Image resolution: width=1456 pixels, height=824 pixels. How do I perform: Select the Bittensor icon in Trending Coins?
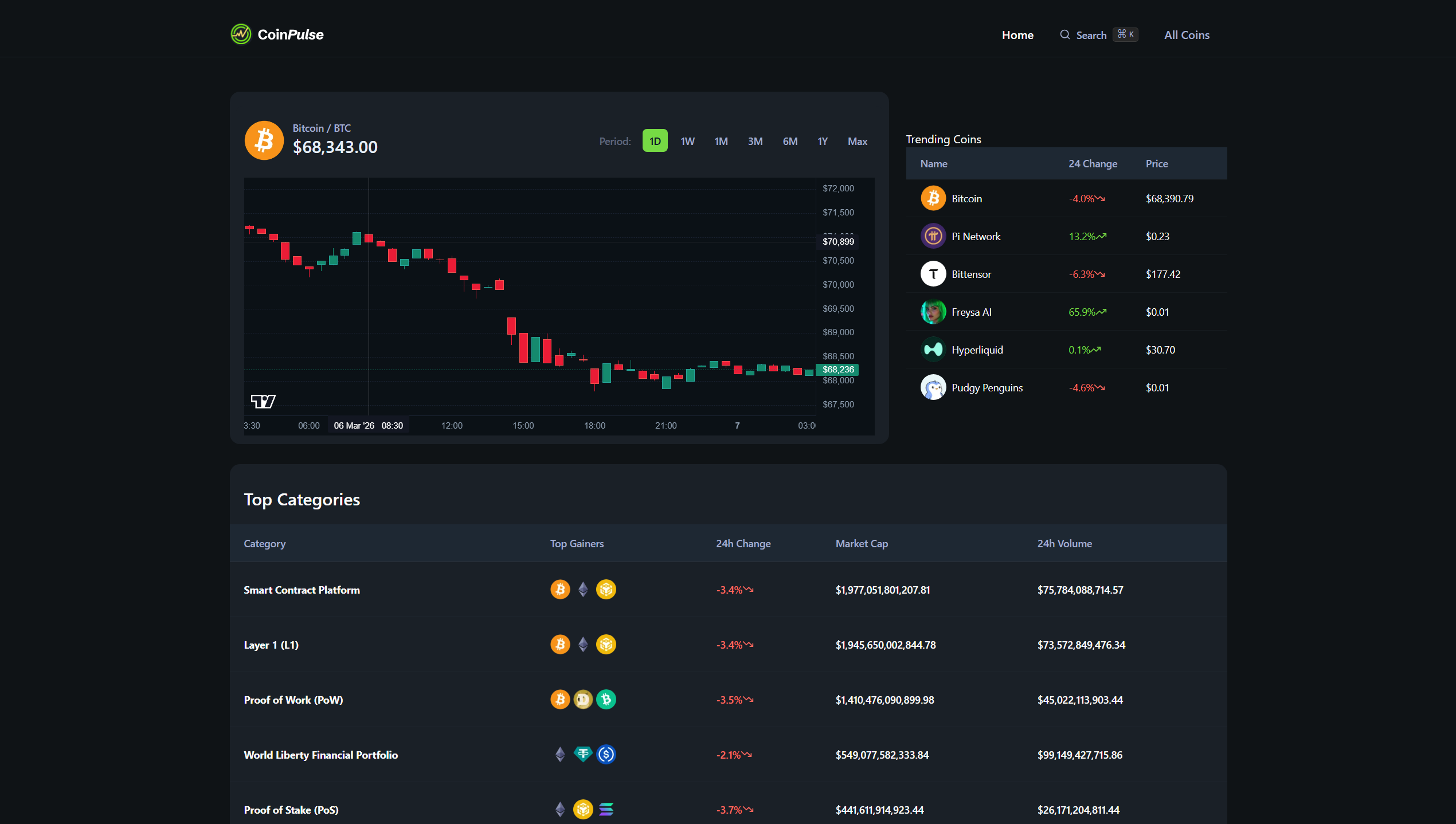[933, 273]
